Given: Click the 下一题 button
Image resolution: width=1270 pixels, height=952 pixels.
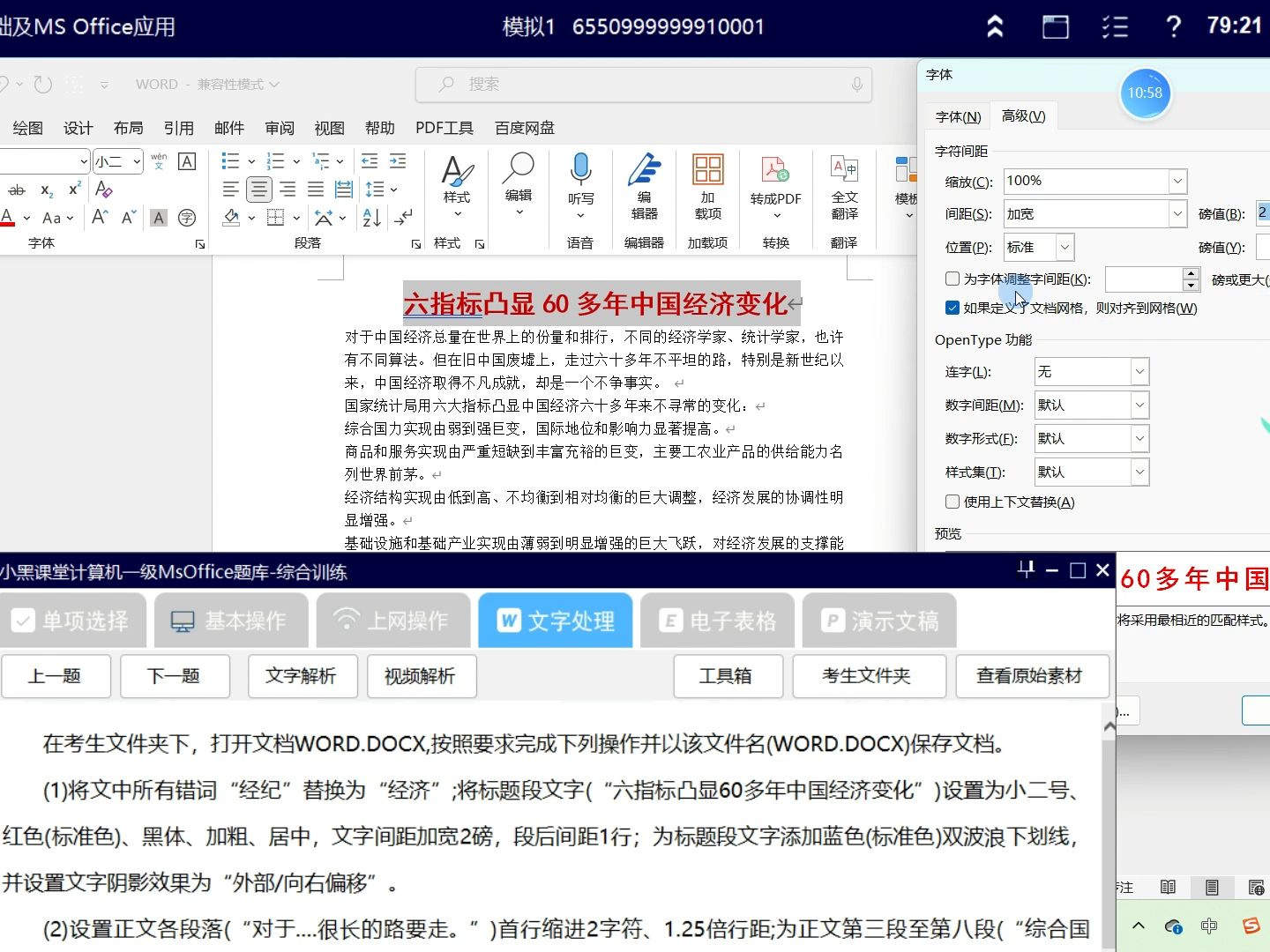Looking at the screenshot, I should pyautogui.click(x=175, y=676).
